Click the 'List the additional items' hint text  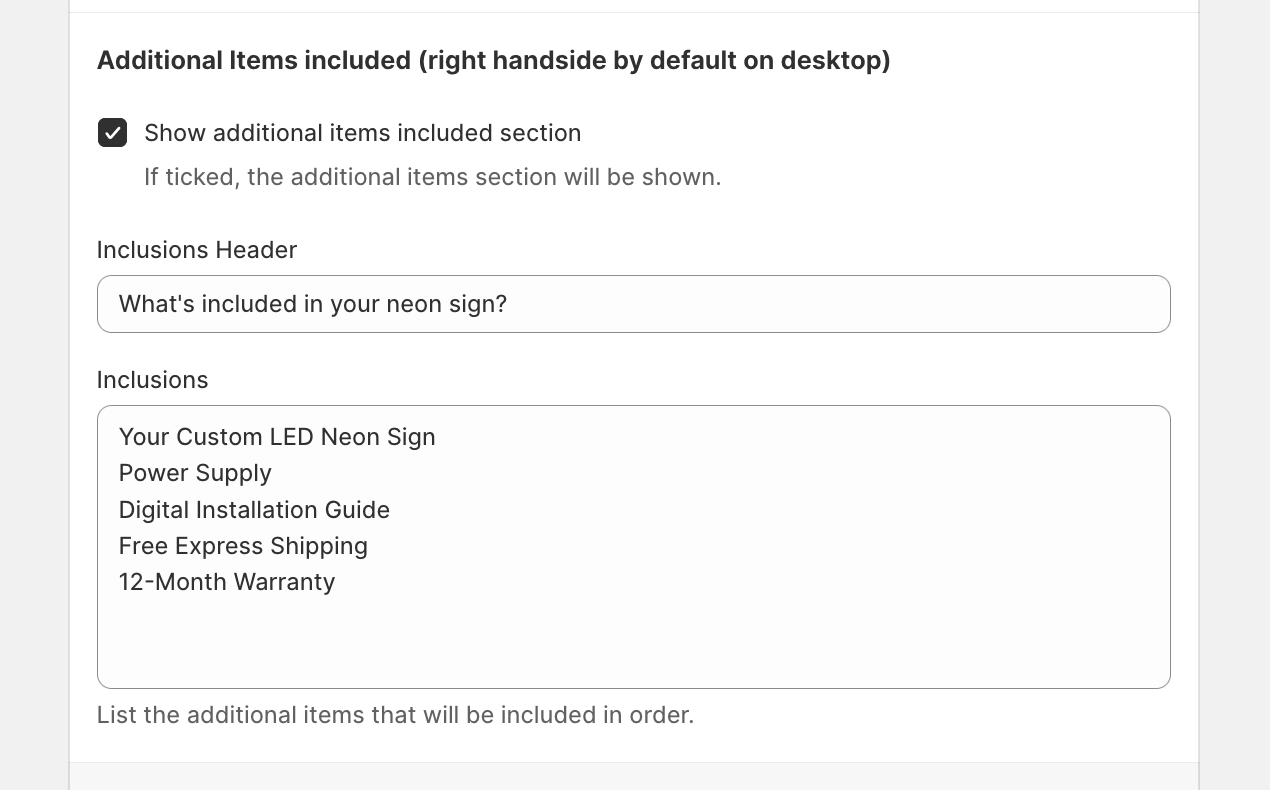click(x=395, y=715)
